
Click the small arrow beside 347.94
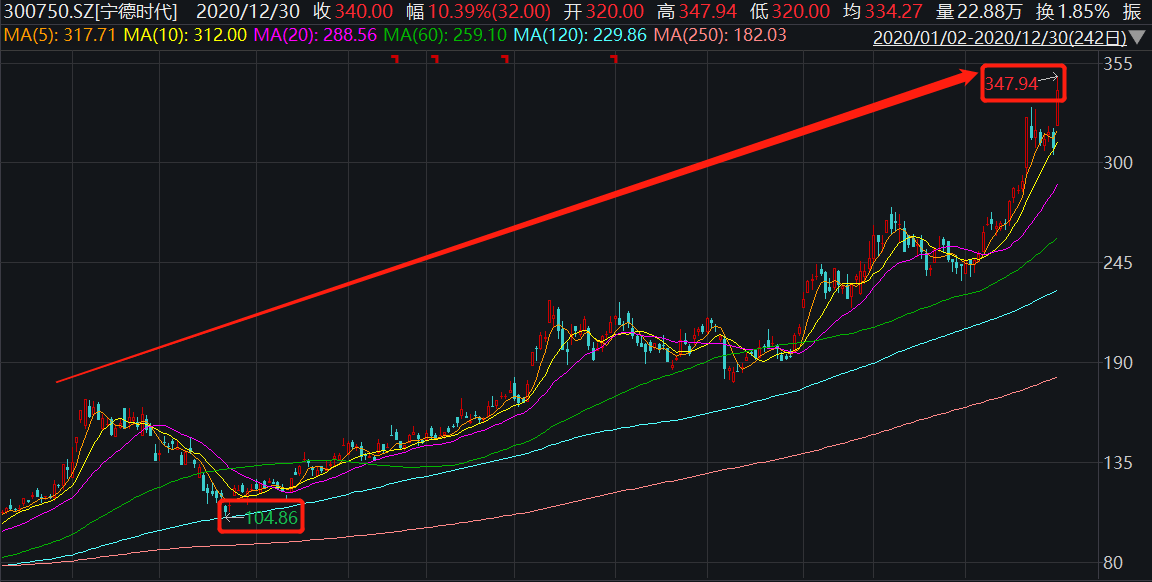[x=1048, y=77]
